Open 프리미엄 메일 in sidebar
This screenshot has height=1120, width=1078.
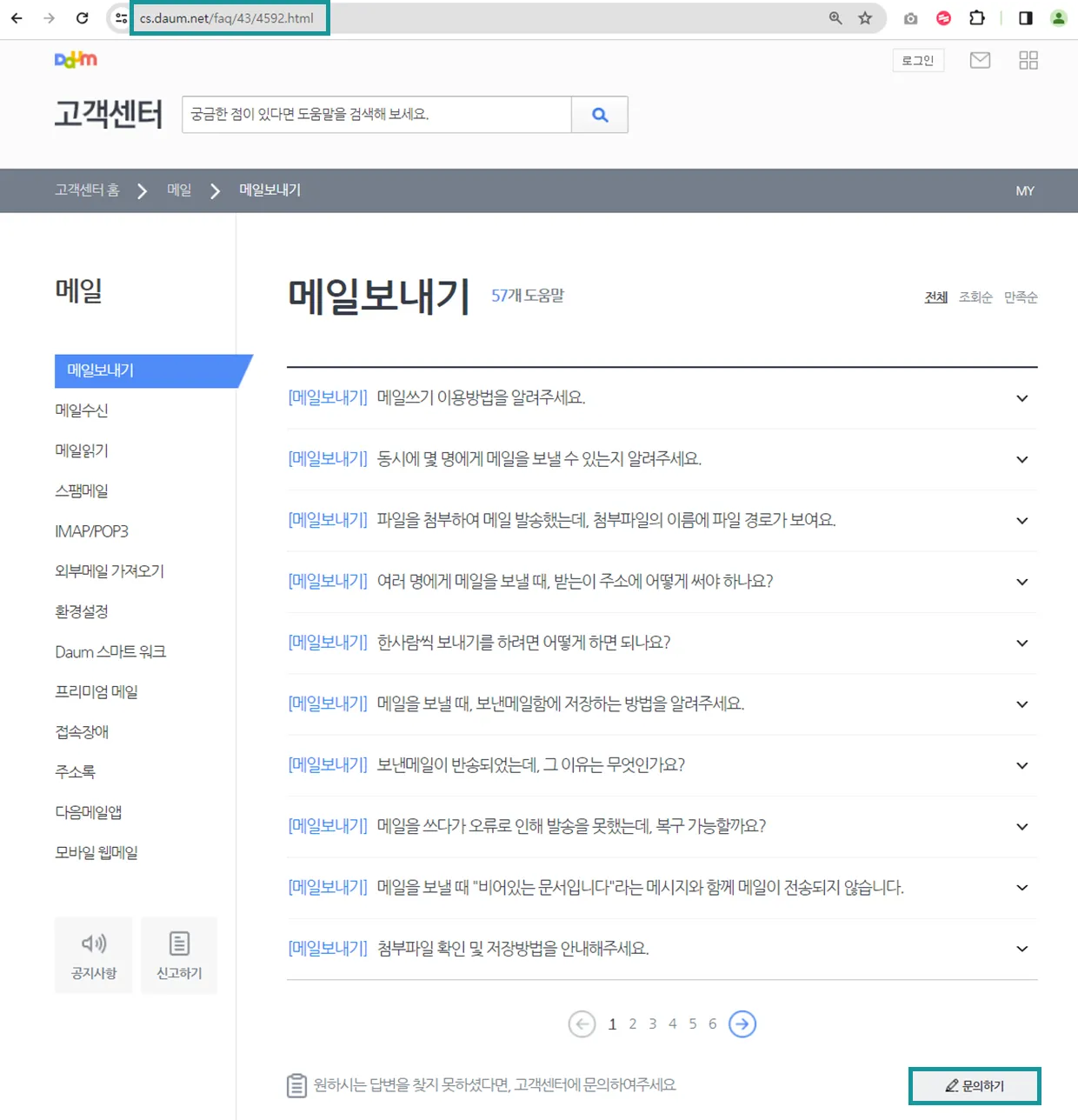[96, 691]
